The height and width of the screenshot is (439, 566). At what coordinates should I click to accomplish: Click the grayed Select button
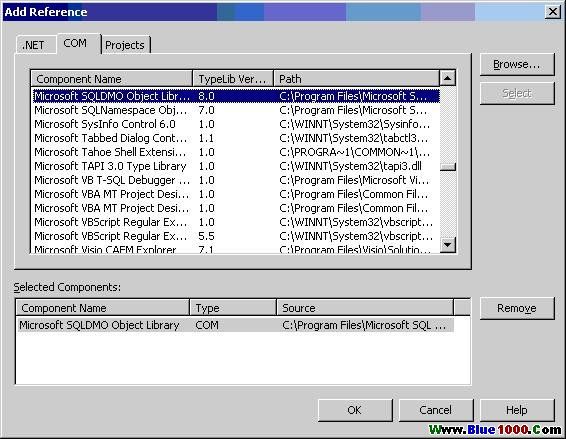click(x=517, y=93)
